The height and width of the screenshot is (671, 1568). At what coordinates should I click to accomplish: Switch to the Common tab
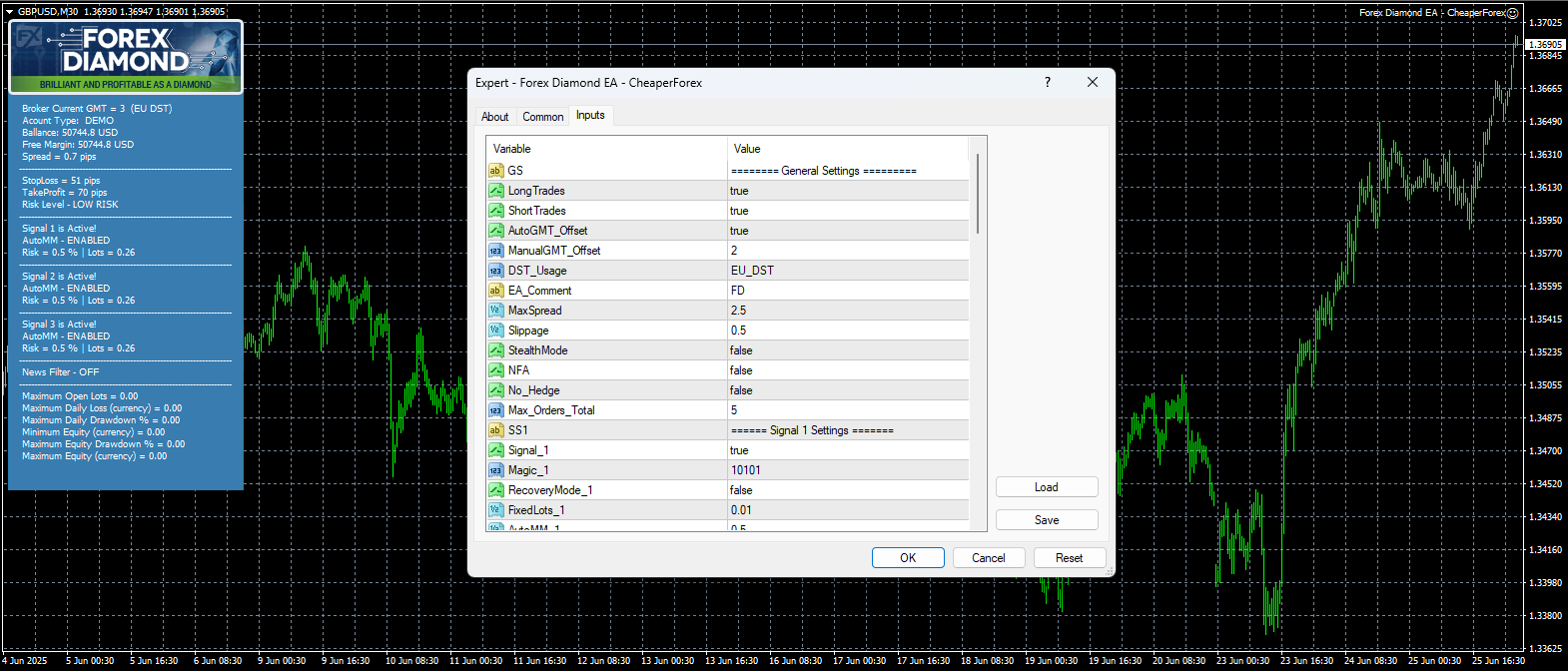point(543,117)
